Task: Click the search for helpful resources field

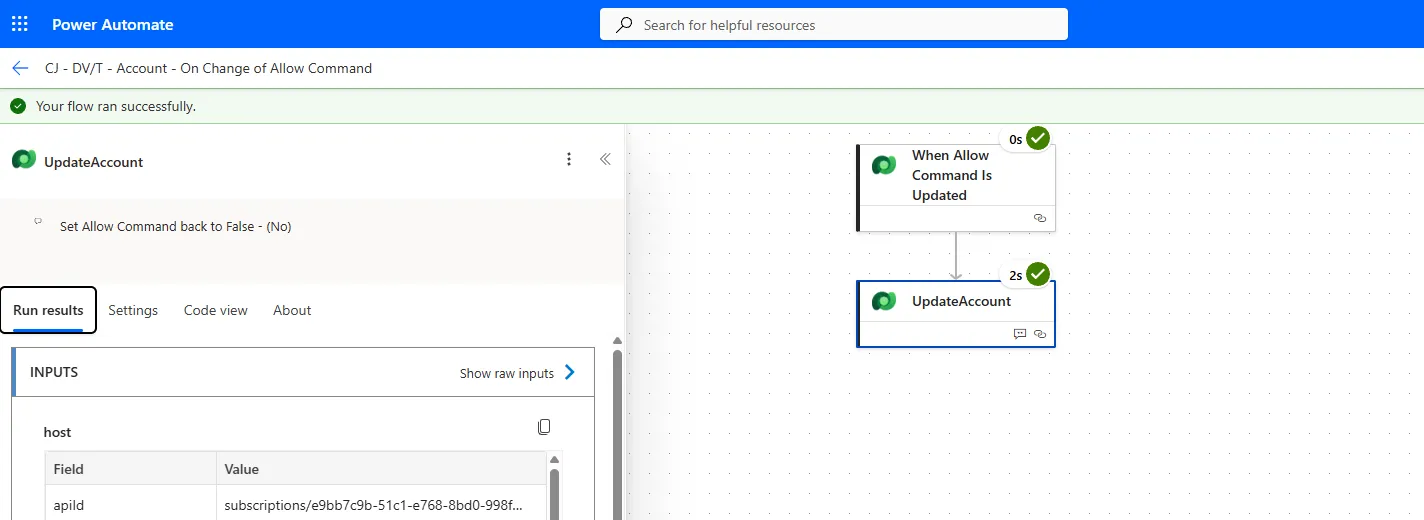Action: pyautogui.click(x=834, y=24)
